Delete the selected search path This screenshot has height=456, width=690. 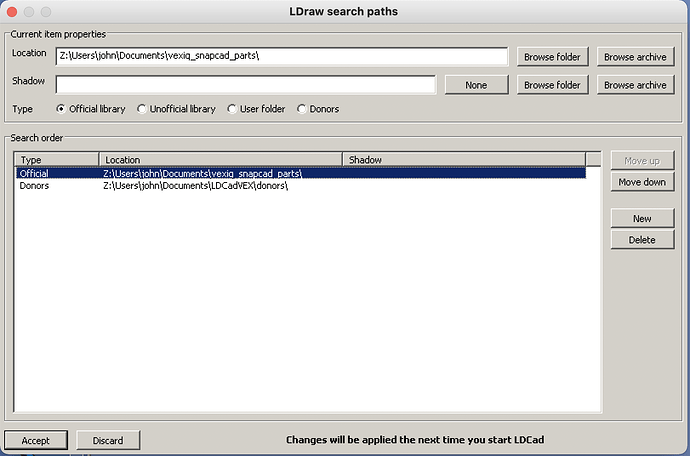point(642,239)
